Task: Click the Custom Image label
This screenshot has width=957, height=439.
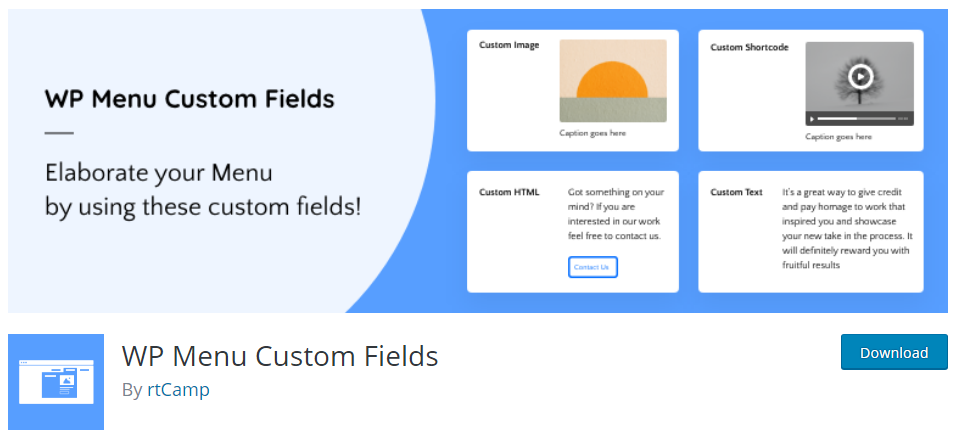Action: click(509, 45)
